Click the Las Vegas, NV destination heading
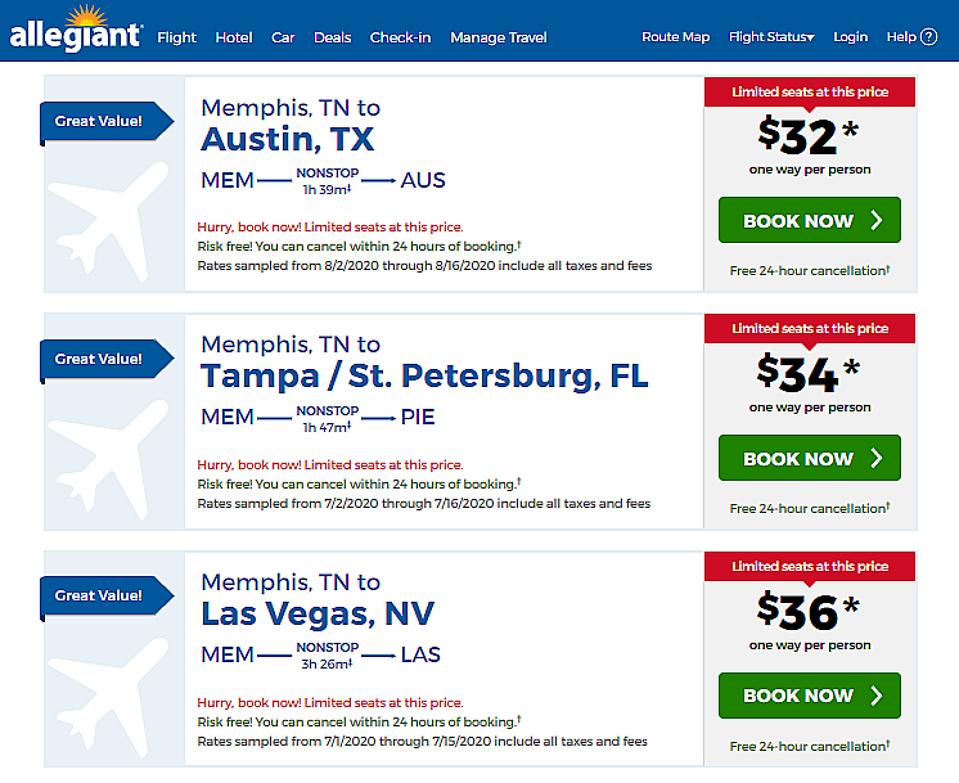959x783 pixels. pos(318,613)
